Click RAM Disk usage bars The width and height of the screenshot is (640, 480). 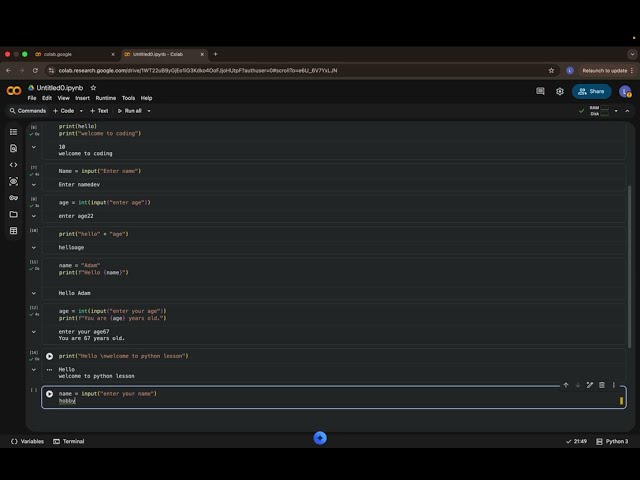(x=599, y=111)
